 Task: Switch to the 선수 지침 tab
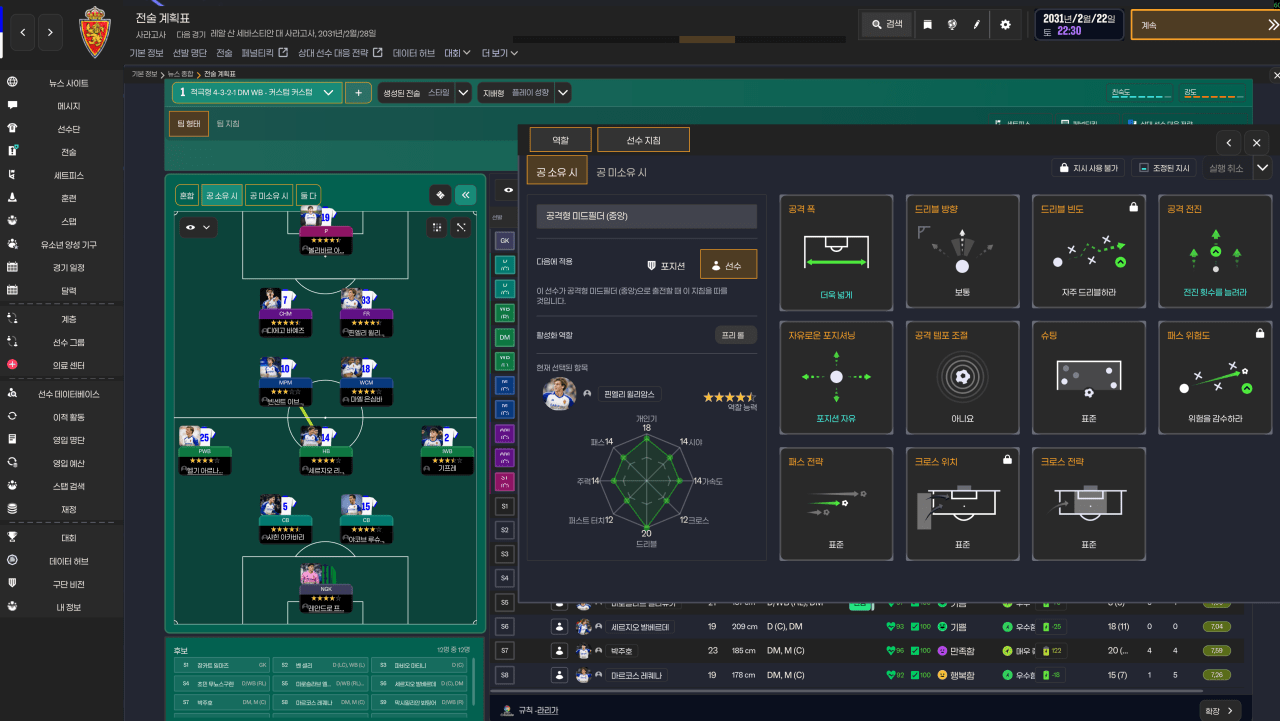tap(643, 140)
